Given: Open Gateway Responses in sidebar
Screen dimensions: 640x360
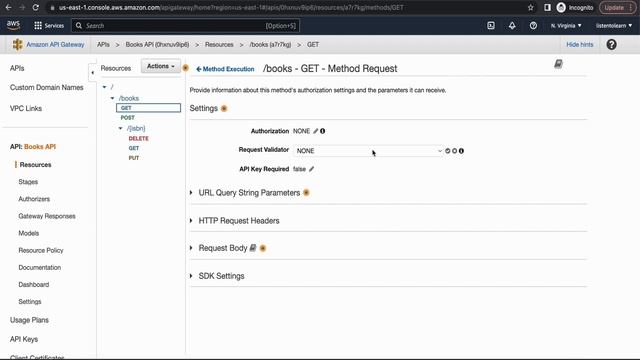Looking at the screenshot, I should coord(47,216).
